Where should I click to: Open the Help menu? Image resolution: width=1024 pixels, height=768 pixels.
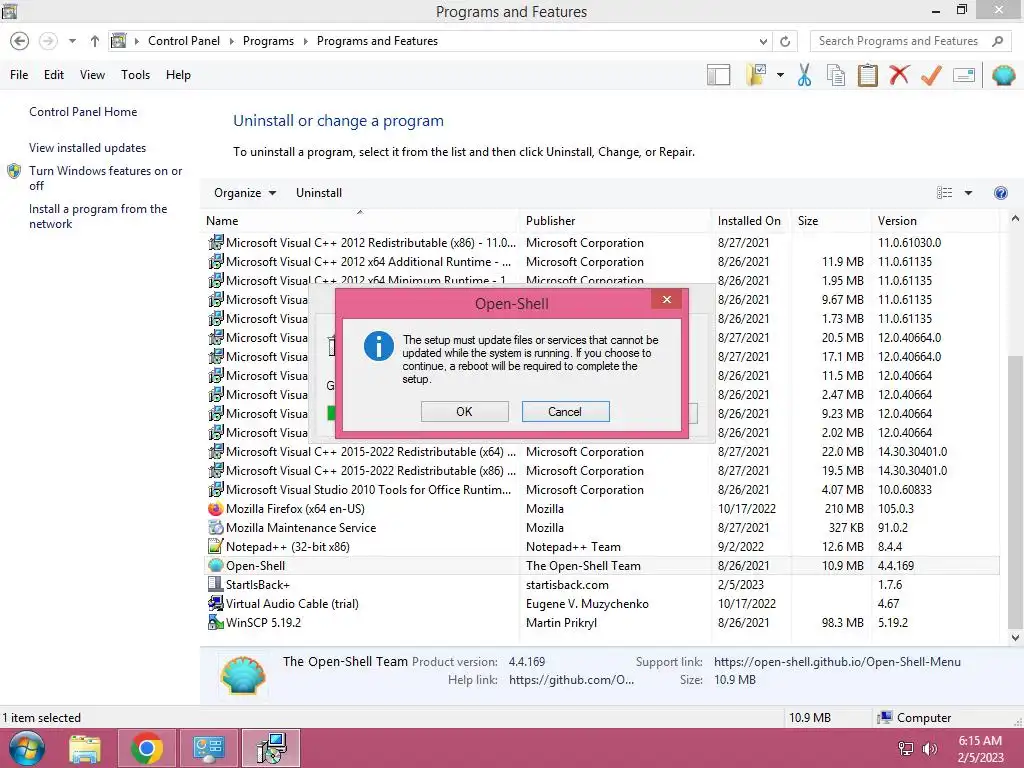pyautogui.click(x=178, y=75)
